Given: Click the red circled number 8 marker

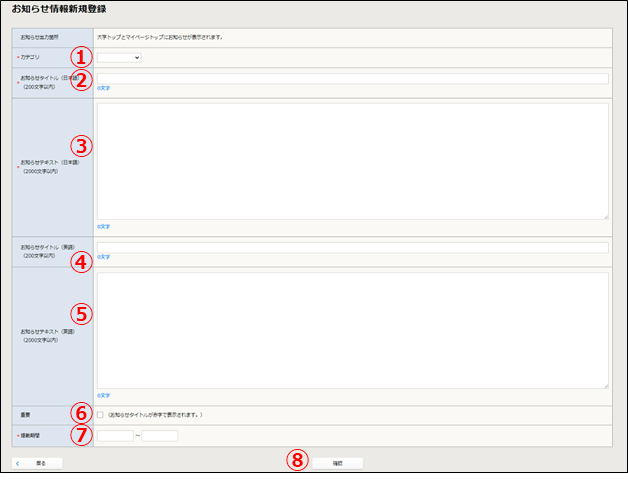Looking at the screenshot, I should [x=296, y=460].
